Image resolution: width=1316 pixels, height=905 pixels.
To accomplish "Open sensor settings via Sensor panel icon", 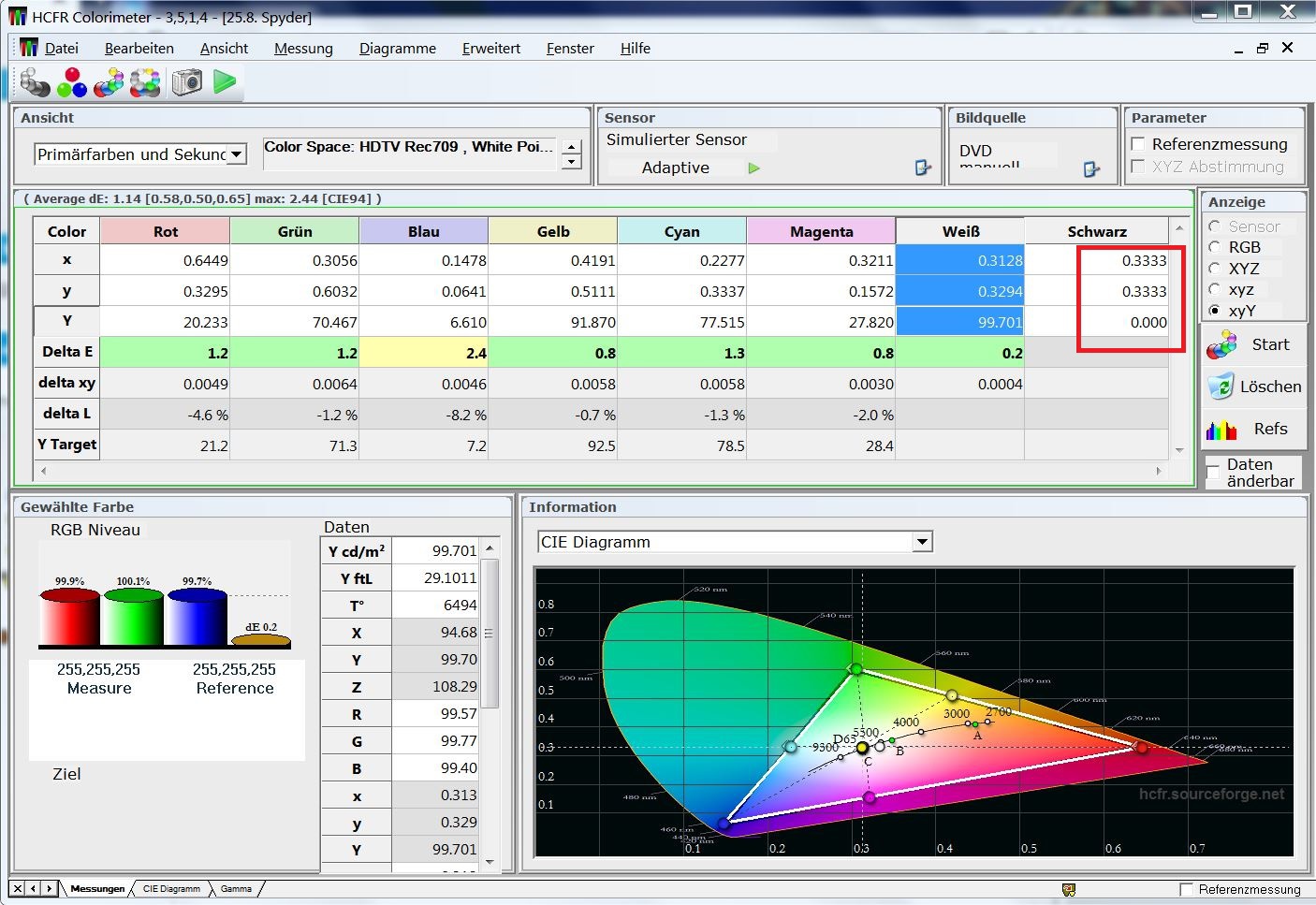I will [923, 168].
